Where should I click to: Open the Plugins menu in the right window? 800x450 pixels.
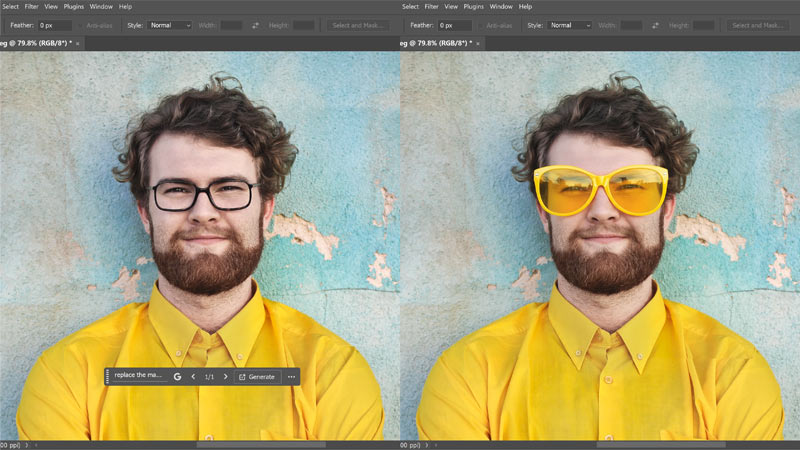point(474,7)
